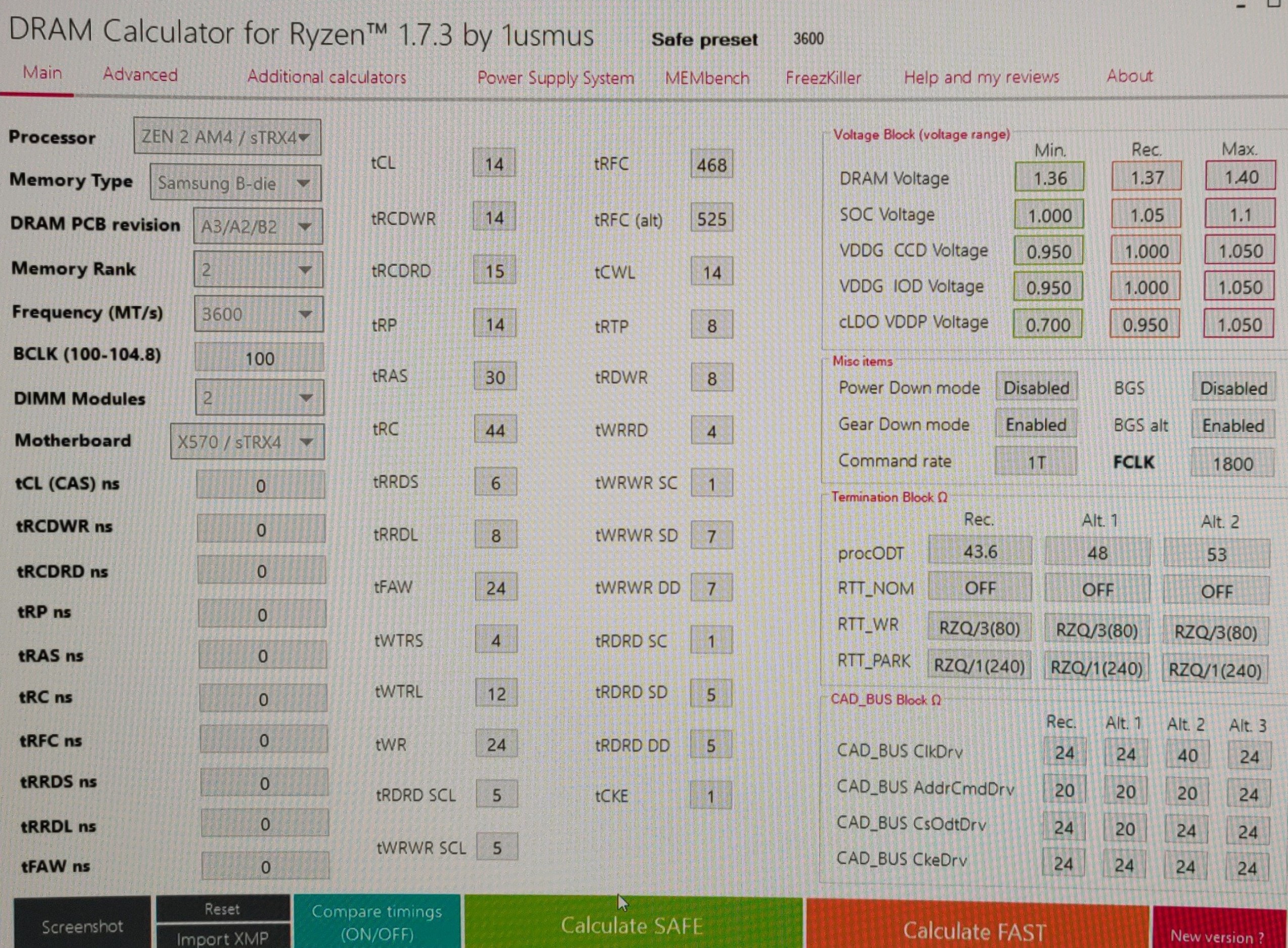Click the tCL value 14
Screen dimensions: 1288x948
(494, 164)
